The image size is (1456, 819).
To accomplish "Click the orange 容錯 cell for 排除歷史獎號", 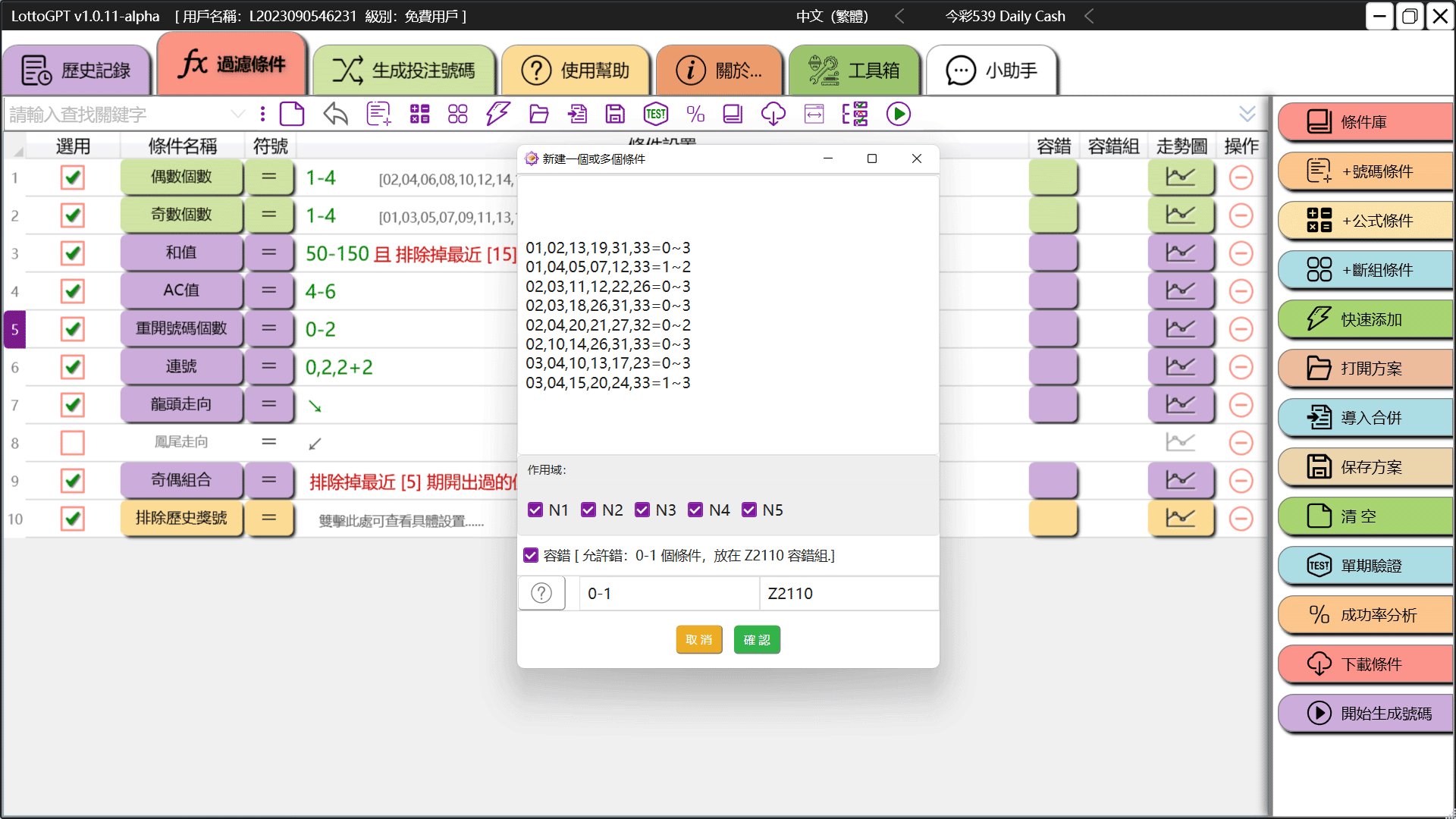I will coord(1053,518).
